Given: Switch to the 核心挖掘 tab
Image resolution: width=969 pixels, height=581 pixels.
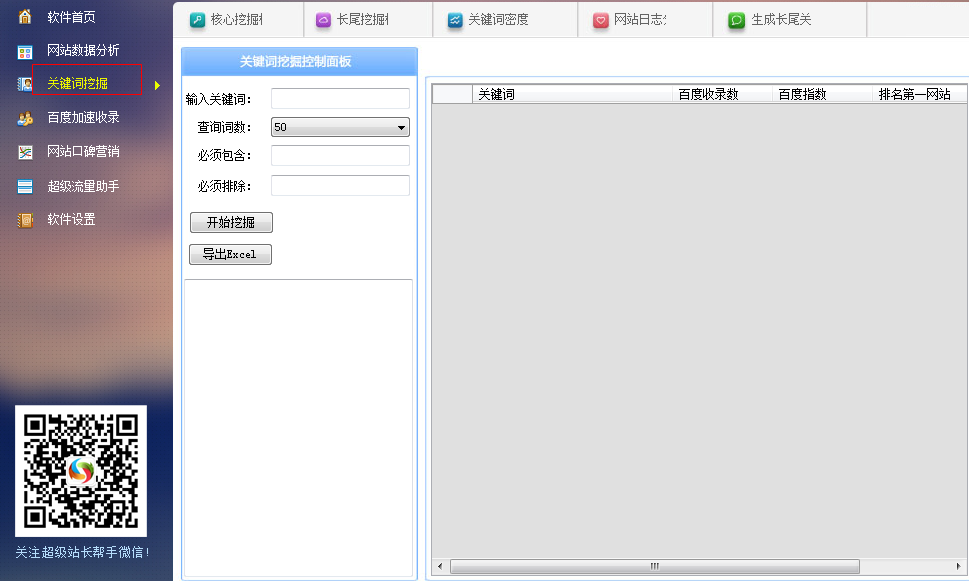Looking at the screenshot, I should coord(239,20).
